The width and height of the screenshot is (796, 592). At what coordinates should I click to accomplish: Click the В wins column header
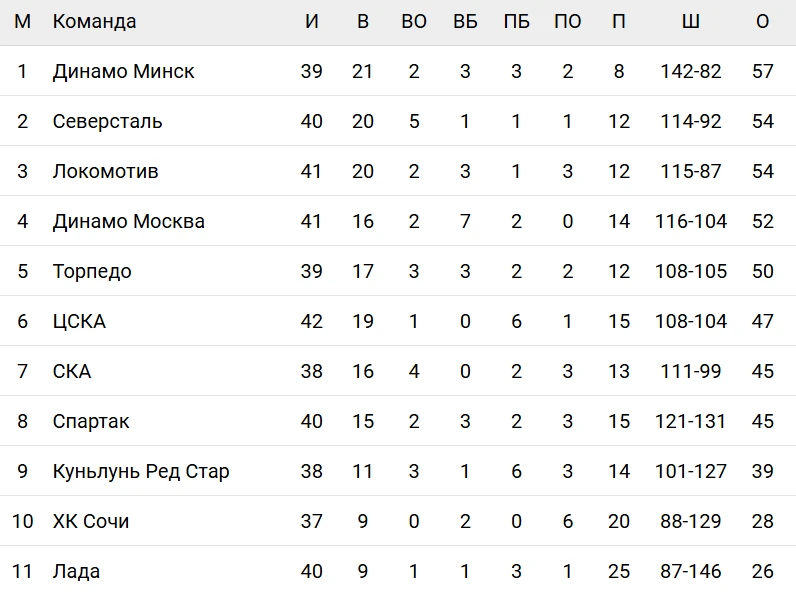pyautogui.click(x=363, y=22)
